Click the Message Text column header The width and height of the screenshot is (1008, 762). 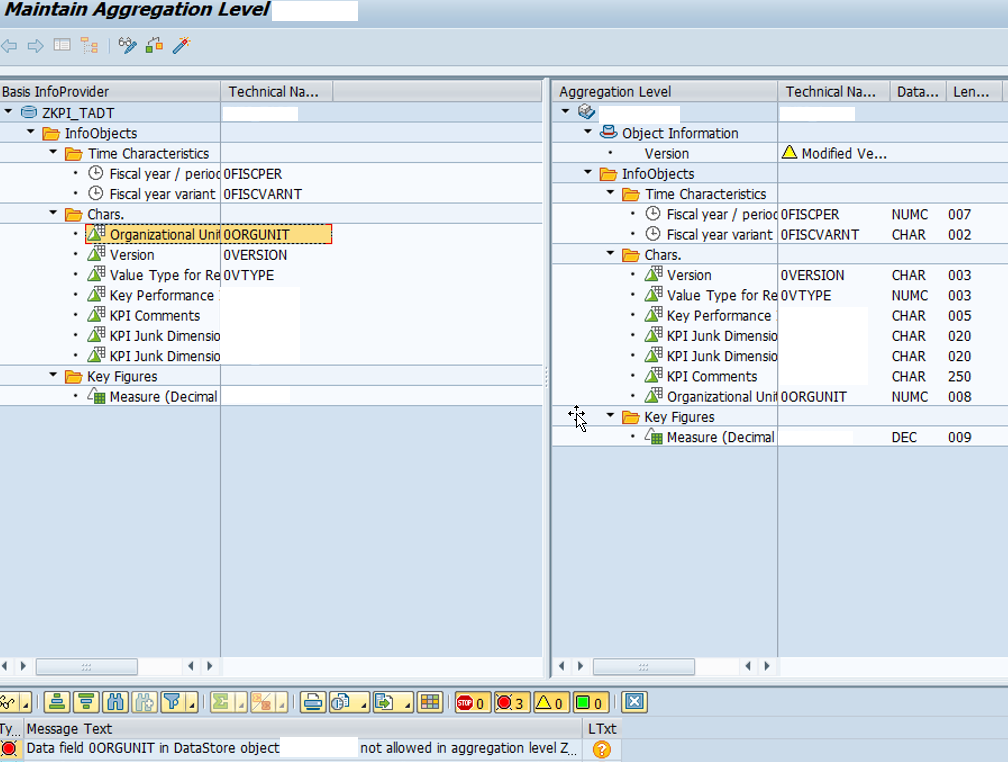click(302, 729)
